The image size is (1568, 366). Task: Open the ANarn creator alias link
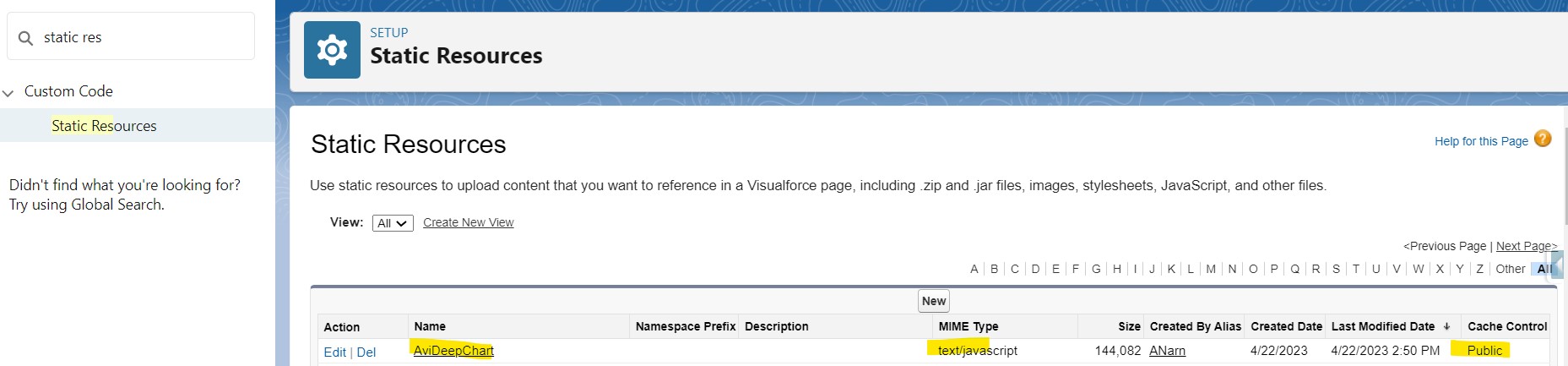[x=1167, y=351]
